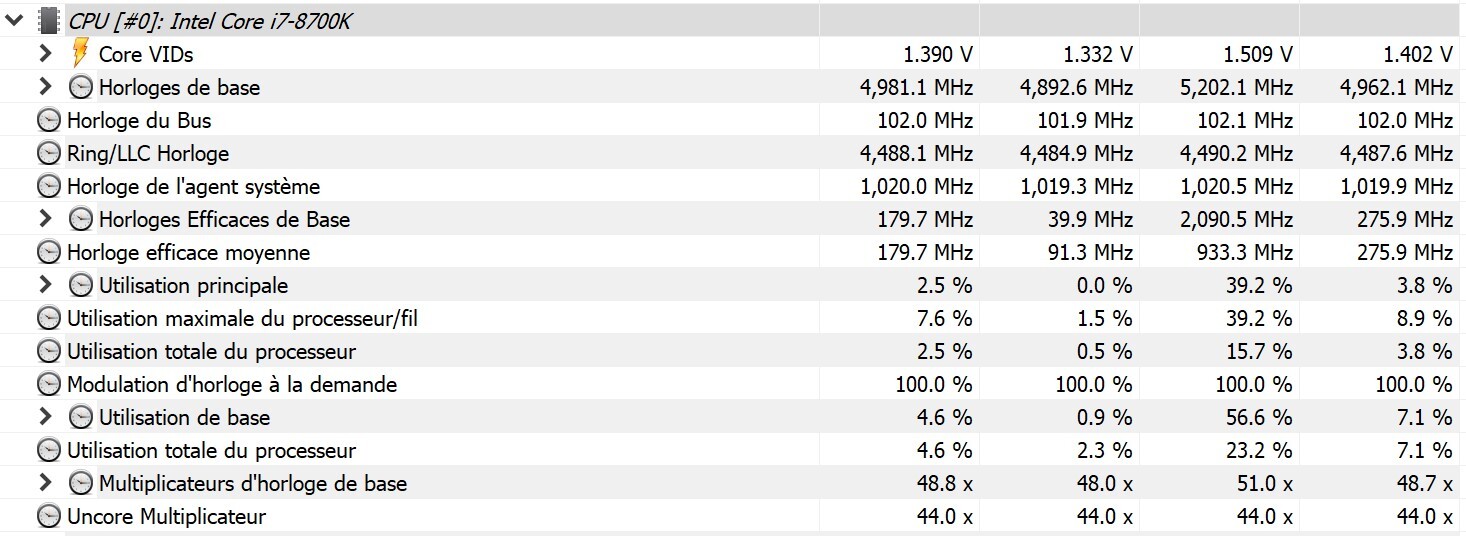Expand the Utilisation principale row
This screenshot has width=1466, height=536.
pos(45,285)
